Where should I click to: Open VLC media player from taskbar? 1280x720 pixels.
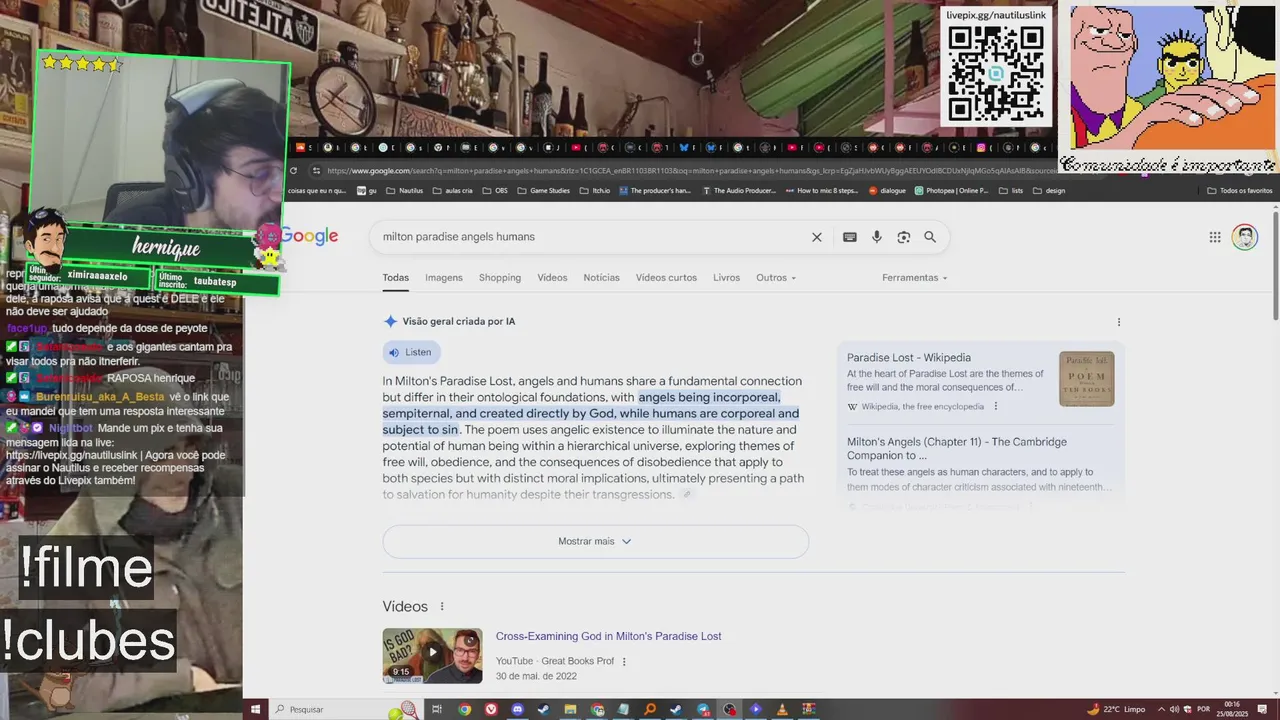click(782, 709)
